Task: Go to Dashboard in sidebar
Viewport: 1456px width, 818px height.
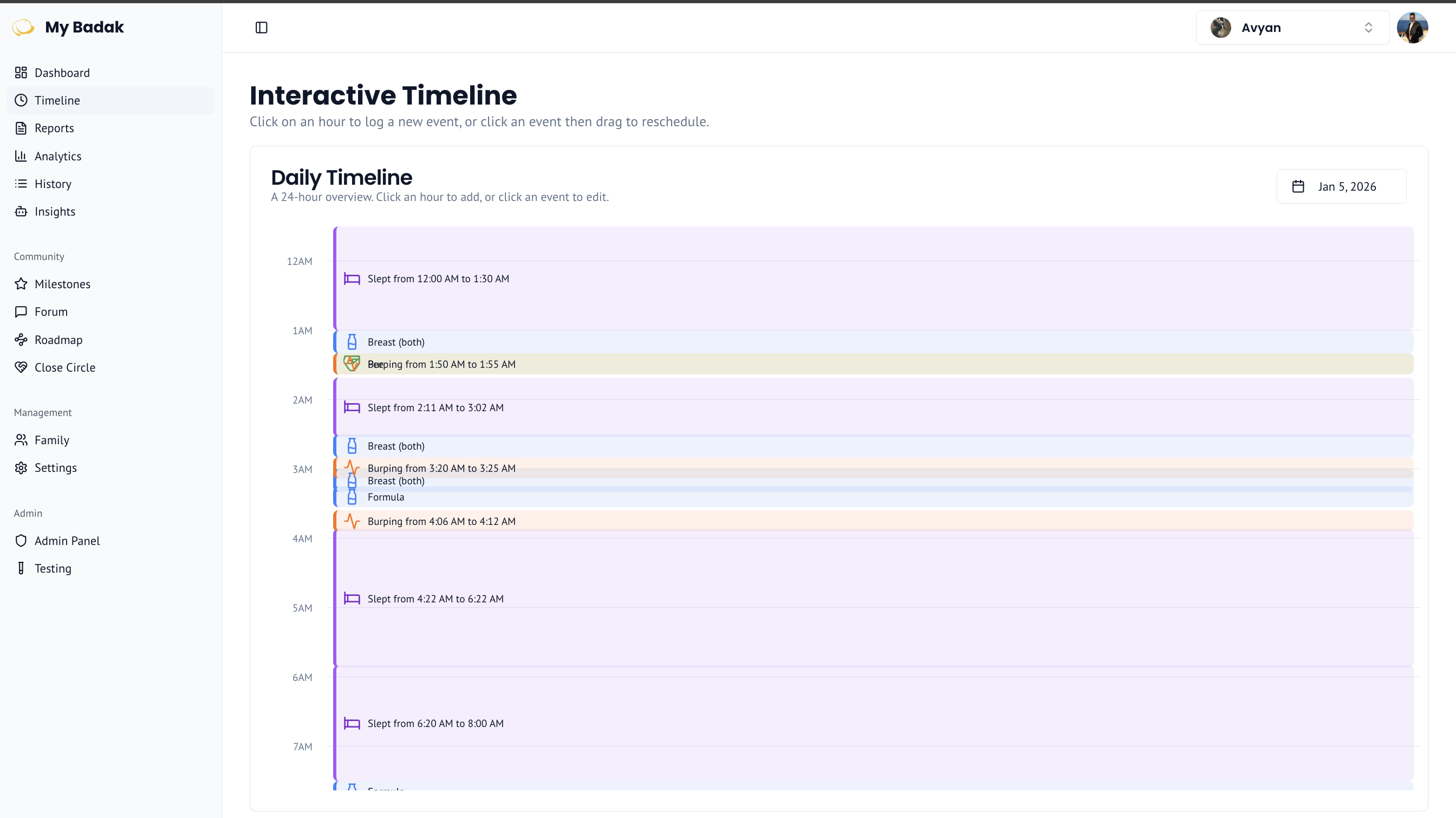Action: (62, 73)
